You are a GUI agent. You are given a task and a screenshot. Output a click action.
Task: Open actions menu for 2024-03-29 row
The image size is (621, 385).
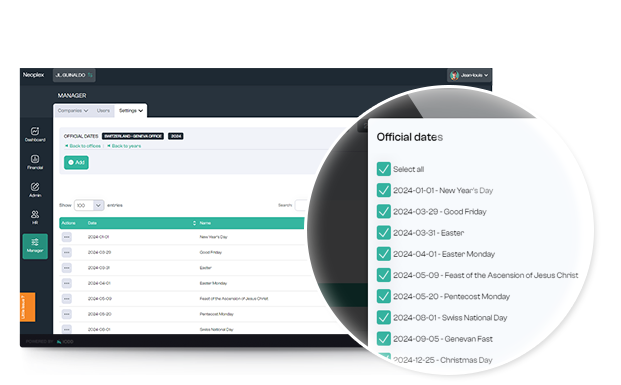(x=67, y=252)
